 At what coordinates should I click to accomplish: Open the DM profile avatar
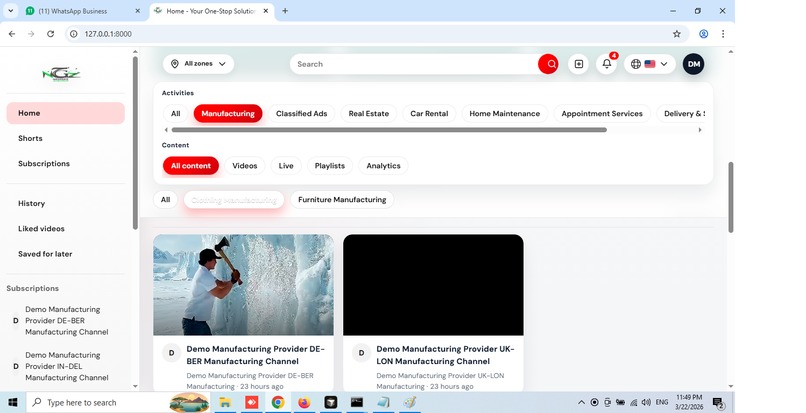tap(693, 64)
